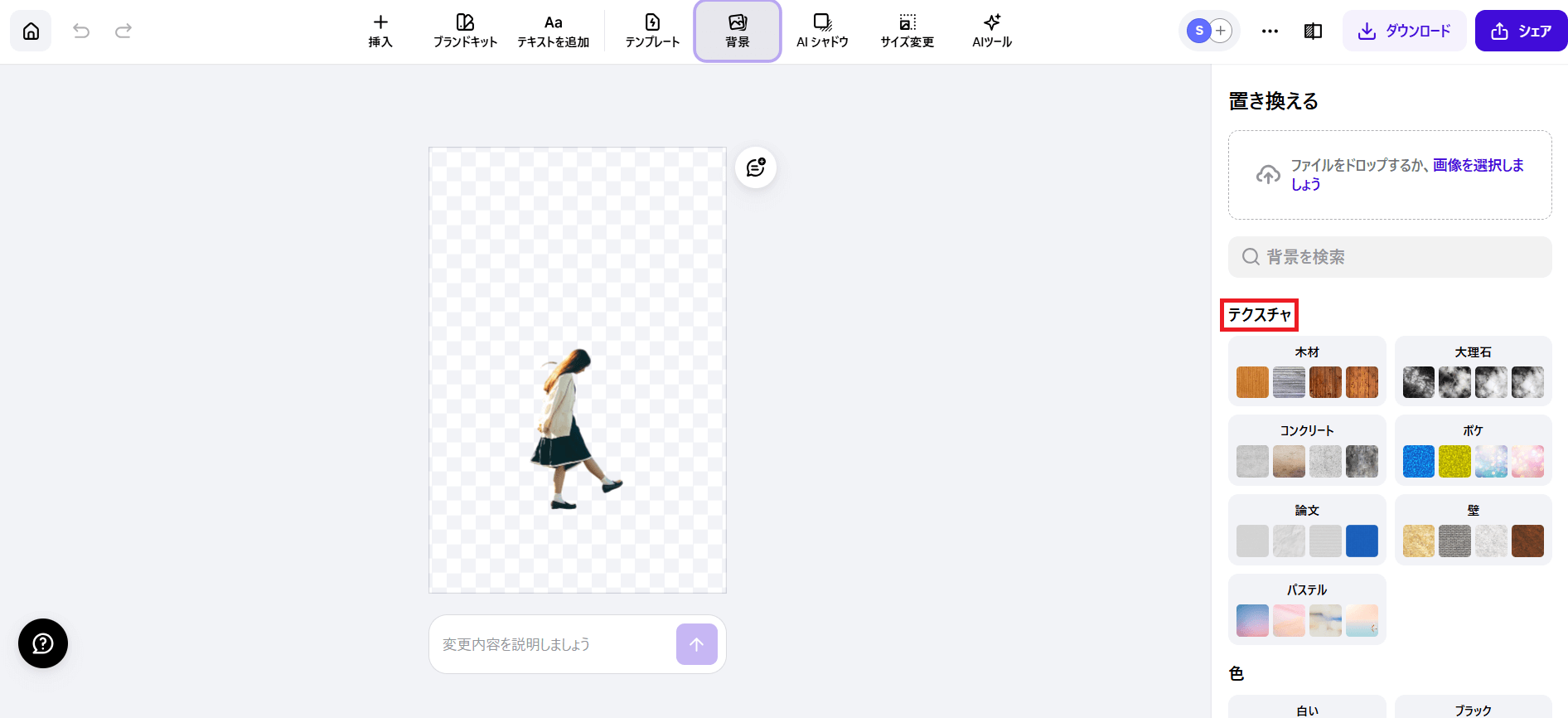Undo the last action
The image size is (1568, 718).
tap(81, 32)
